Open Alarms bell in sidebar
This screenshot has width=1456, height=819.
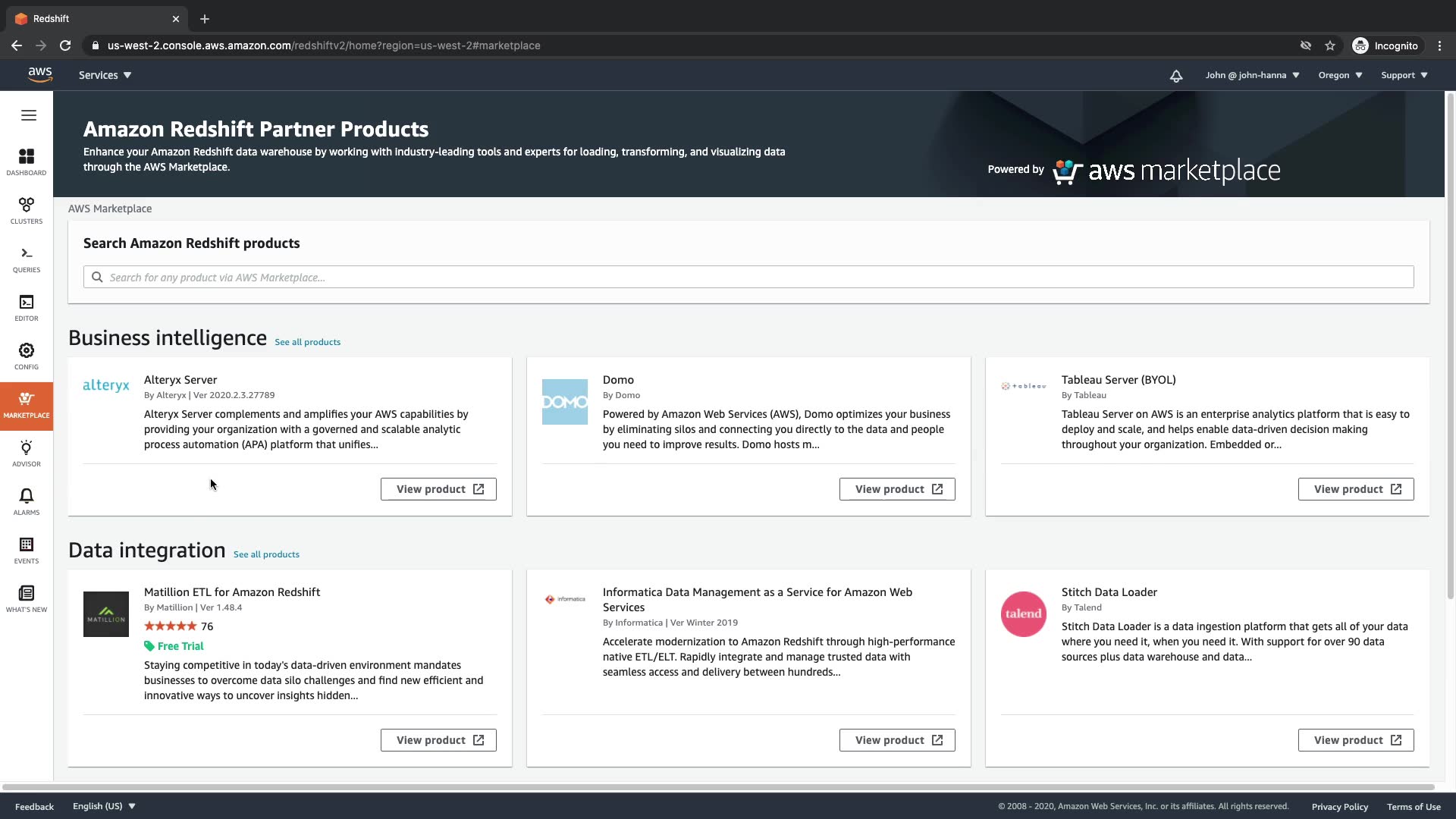(x=27, y=501)
